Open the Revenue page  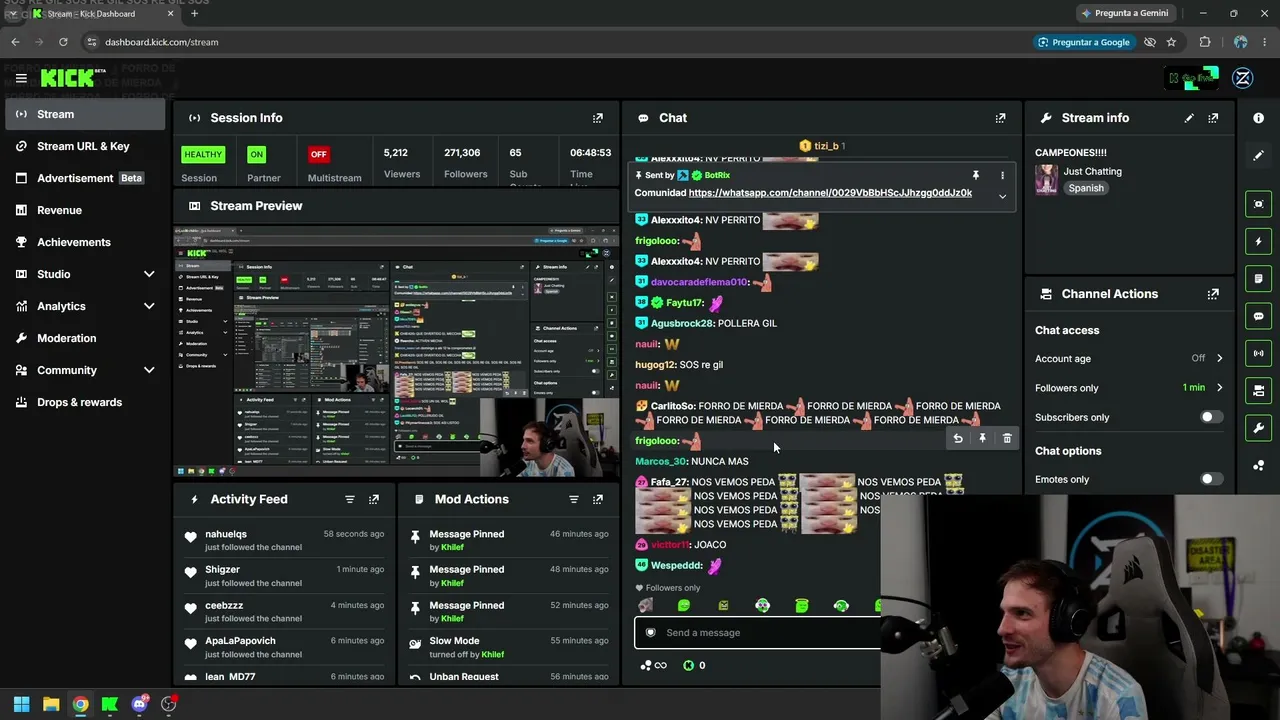point(85,210)
